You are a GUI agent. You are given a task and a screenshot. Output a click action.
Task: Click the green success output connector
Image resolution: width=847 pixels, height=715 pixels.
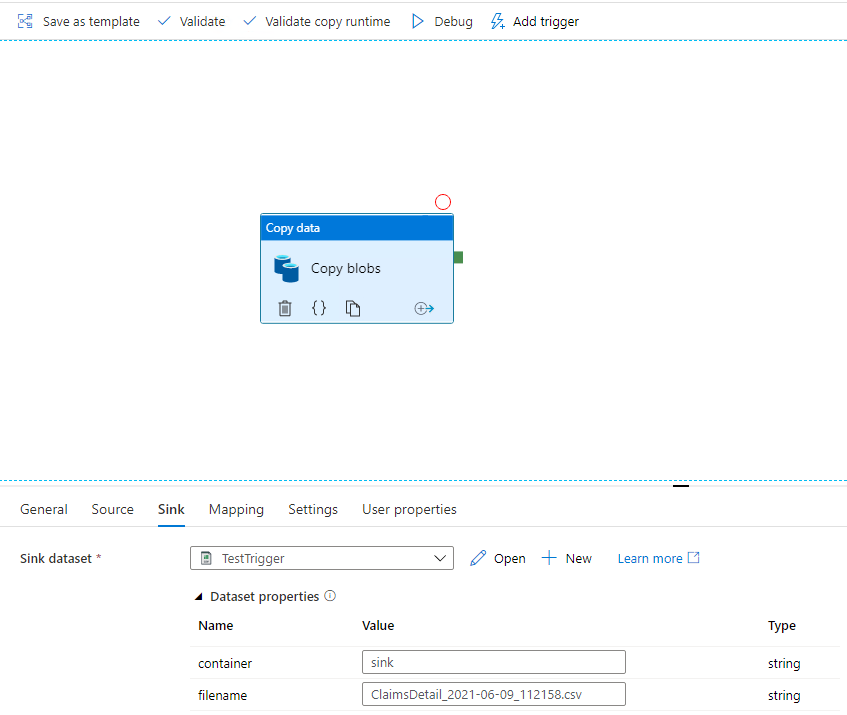click(458, 257)
